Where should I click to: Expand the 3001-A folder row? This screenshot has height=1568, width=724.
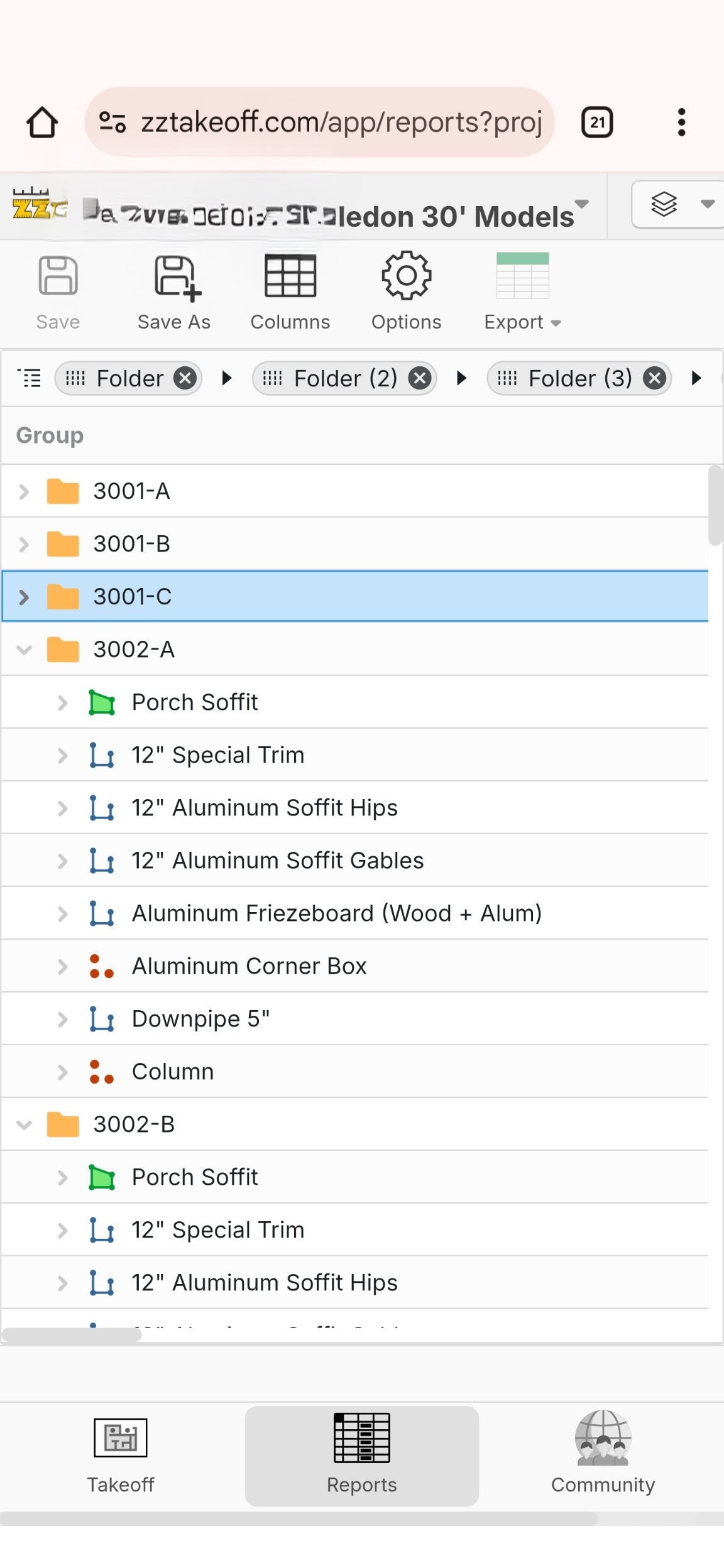24,491
